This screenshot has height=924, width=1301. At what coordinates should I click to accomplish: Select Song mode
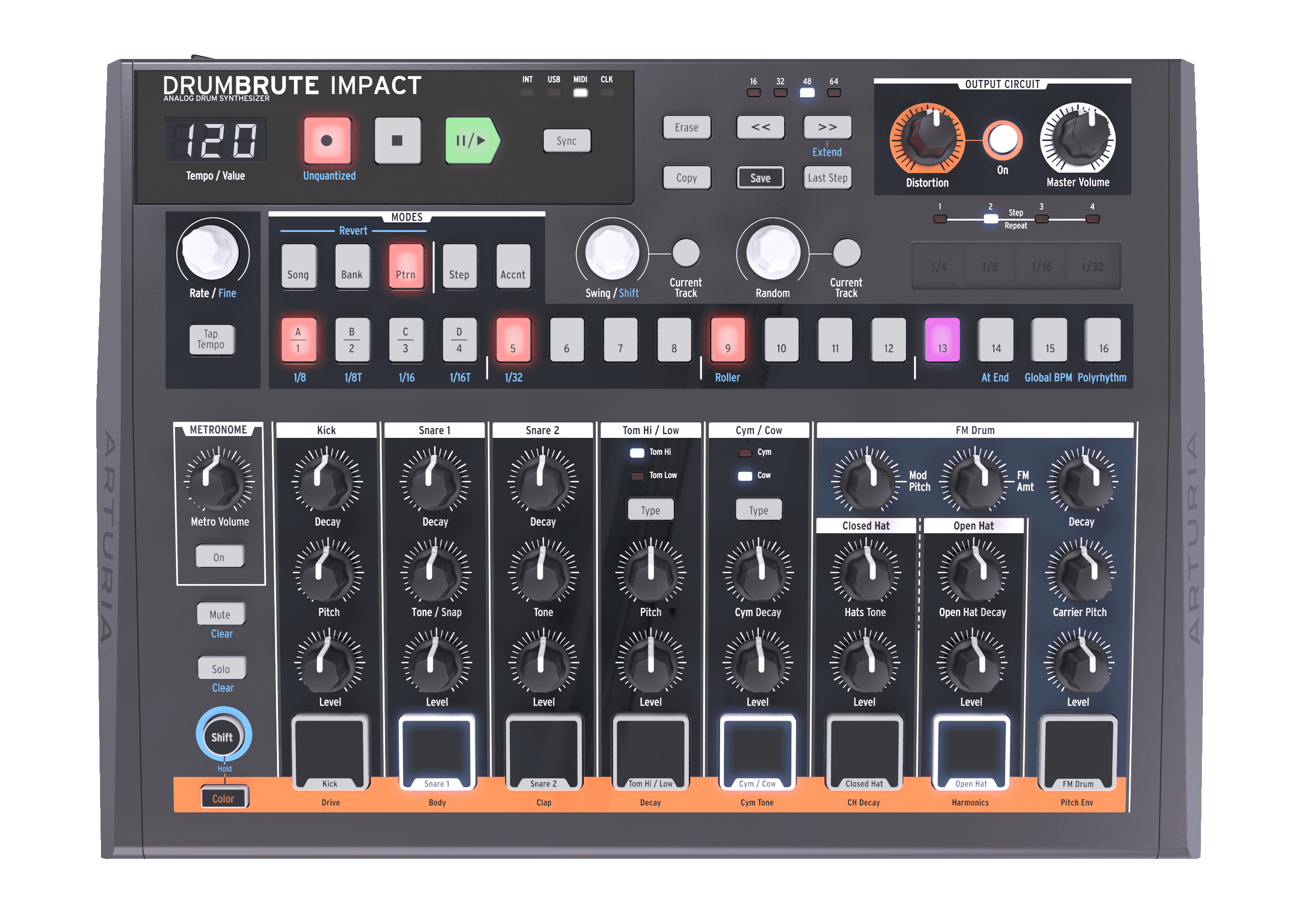pyautogui.click(x=298, y=267)
